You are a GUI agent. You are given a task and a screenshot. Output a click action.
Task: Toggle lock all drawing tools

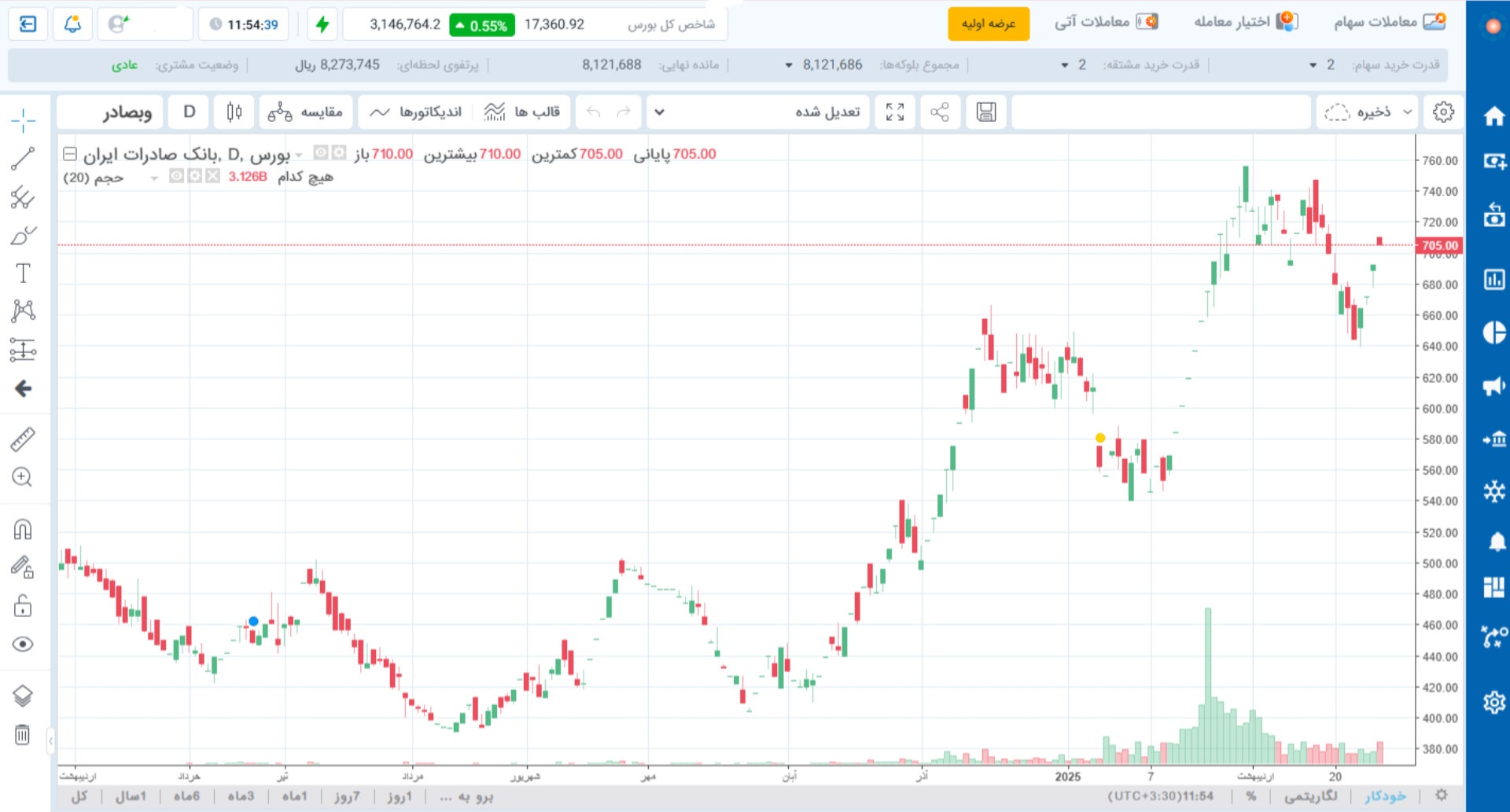point(23,606)
